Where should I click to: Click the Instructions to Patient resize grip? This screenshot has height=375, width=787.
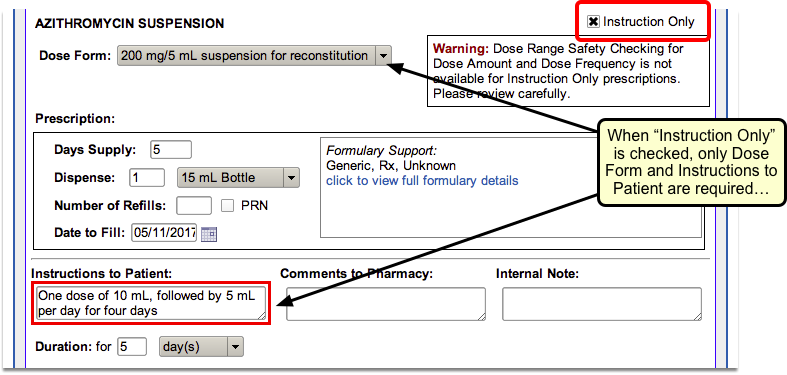[x=261, y=315]
